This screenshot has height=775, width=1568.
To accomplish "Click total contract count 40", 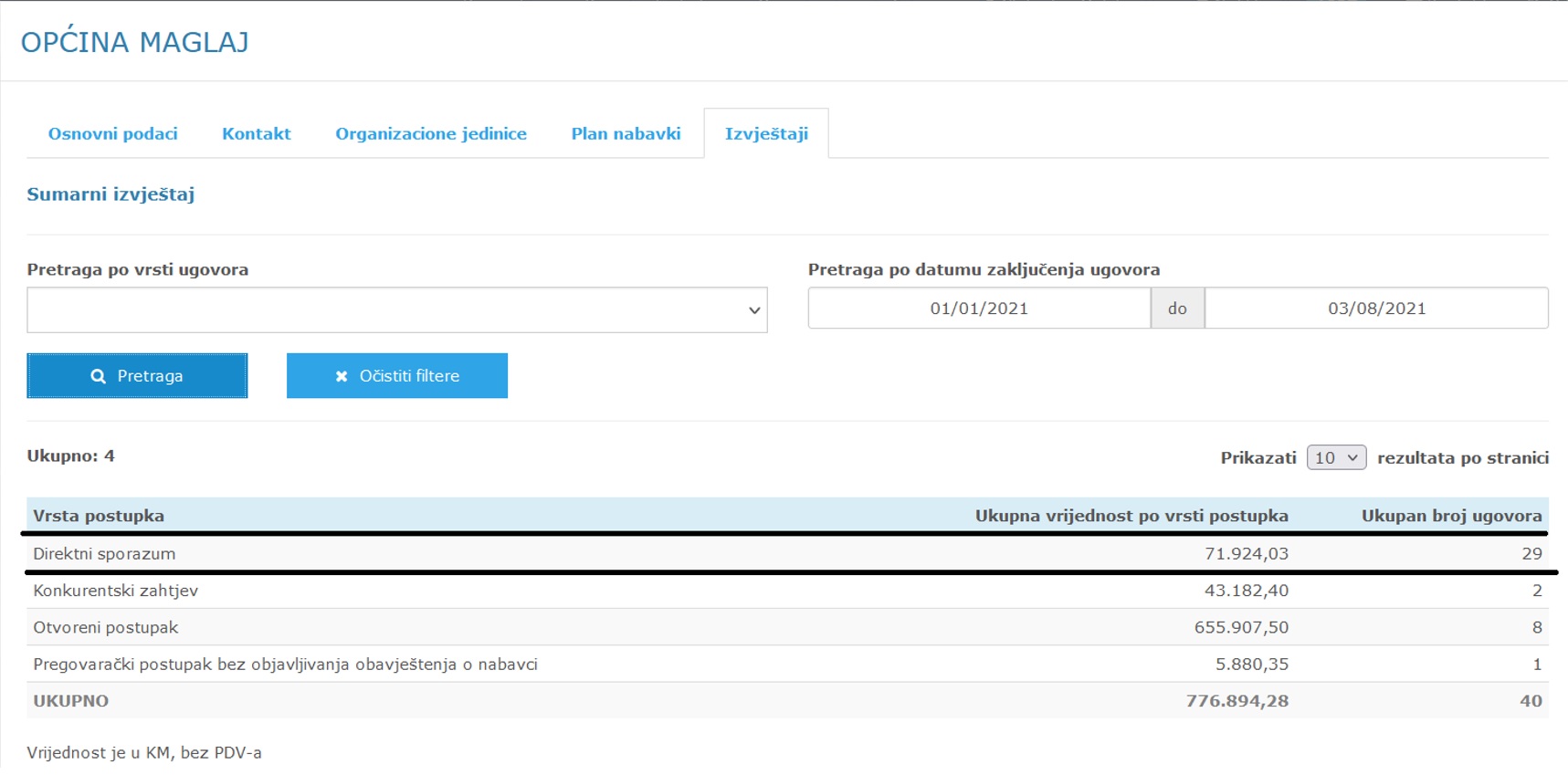I will (x=1531, y=701).
